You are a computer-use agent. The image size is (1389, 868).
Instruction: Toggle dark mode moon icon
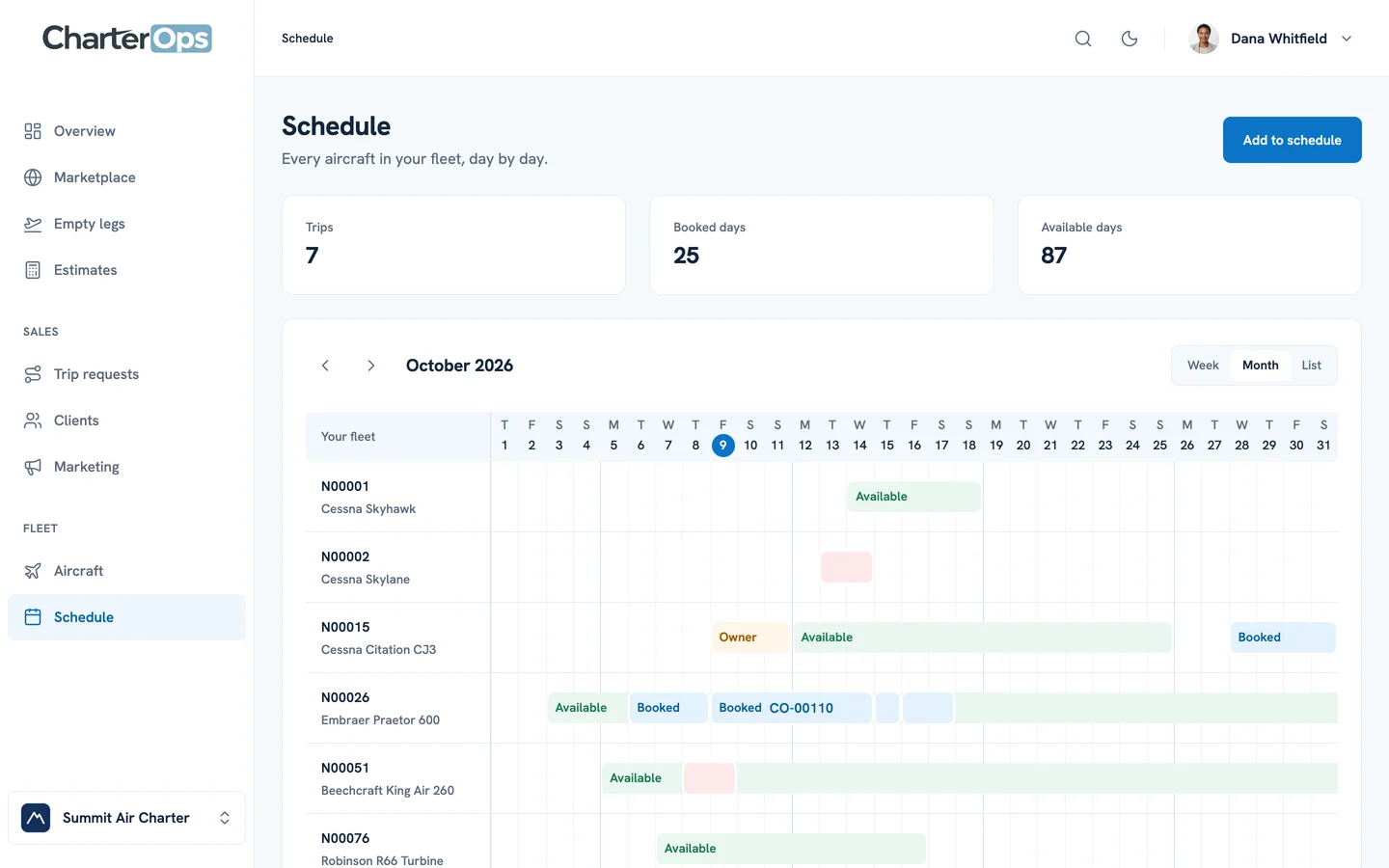click(x=1130, y=39)
